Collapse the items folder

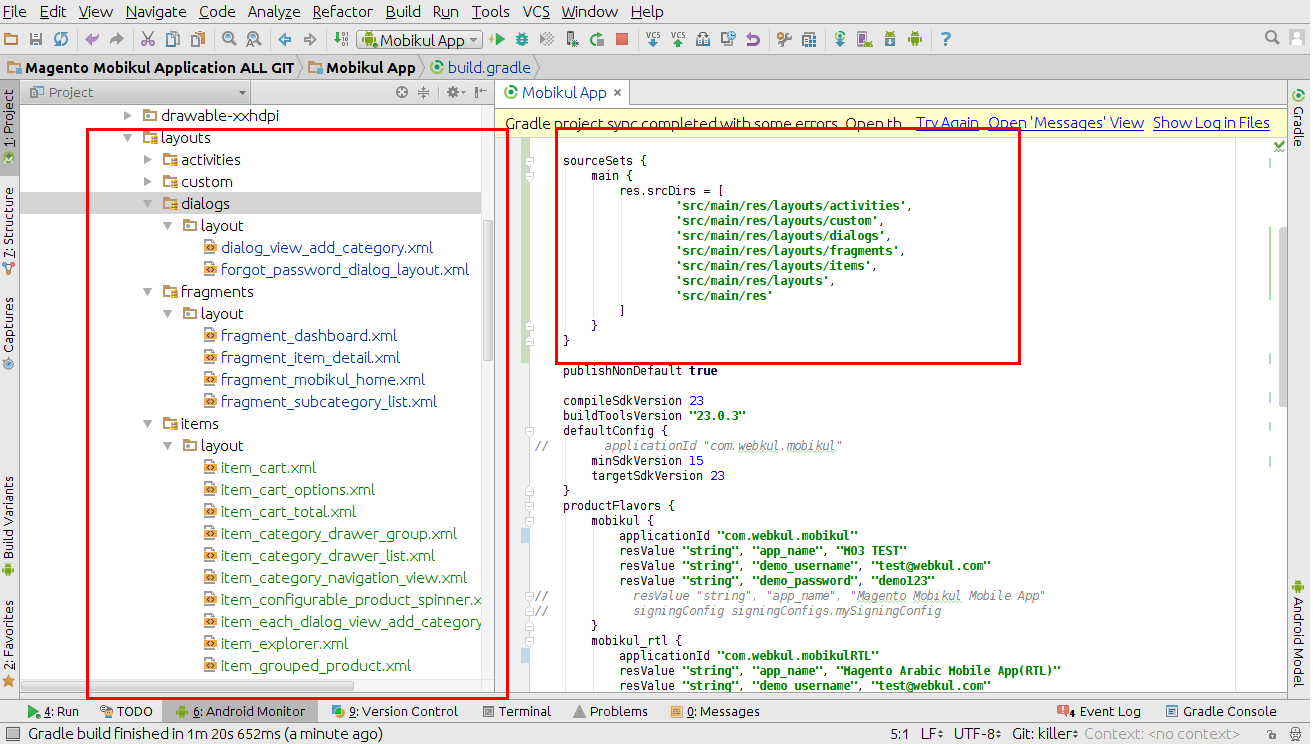[x=148, y=424]
